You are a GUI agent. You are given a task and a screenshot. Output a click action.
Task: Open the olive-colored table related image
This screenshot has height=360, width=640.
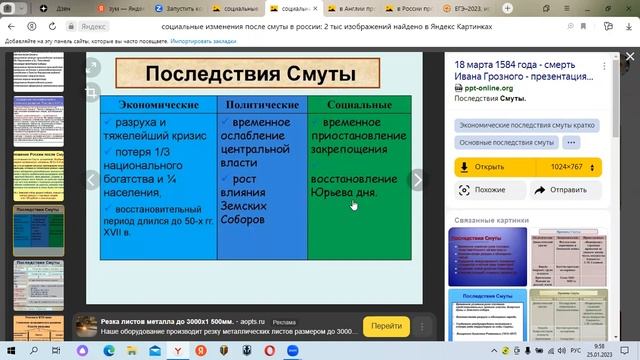point(568,315)
